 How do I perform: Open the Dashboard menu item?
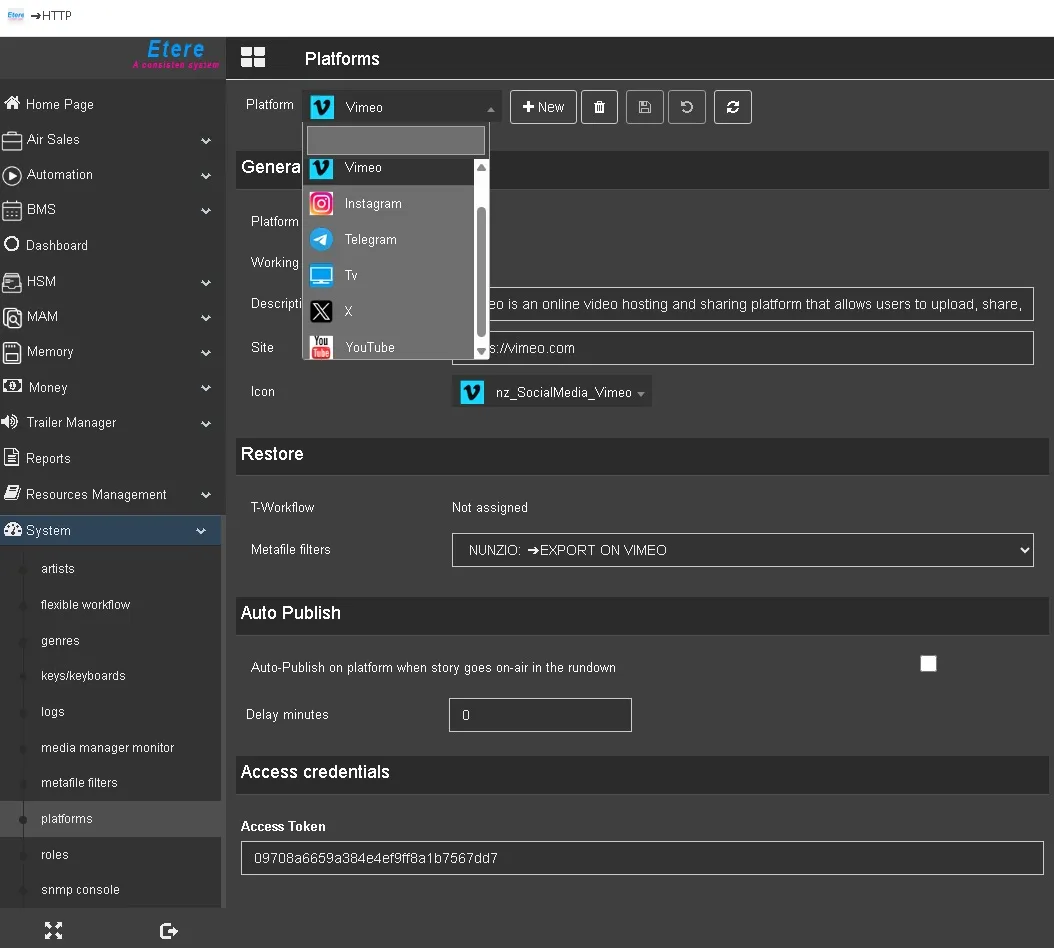[57, 245]
